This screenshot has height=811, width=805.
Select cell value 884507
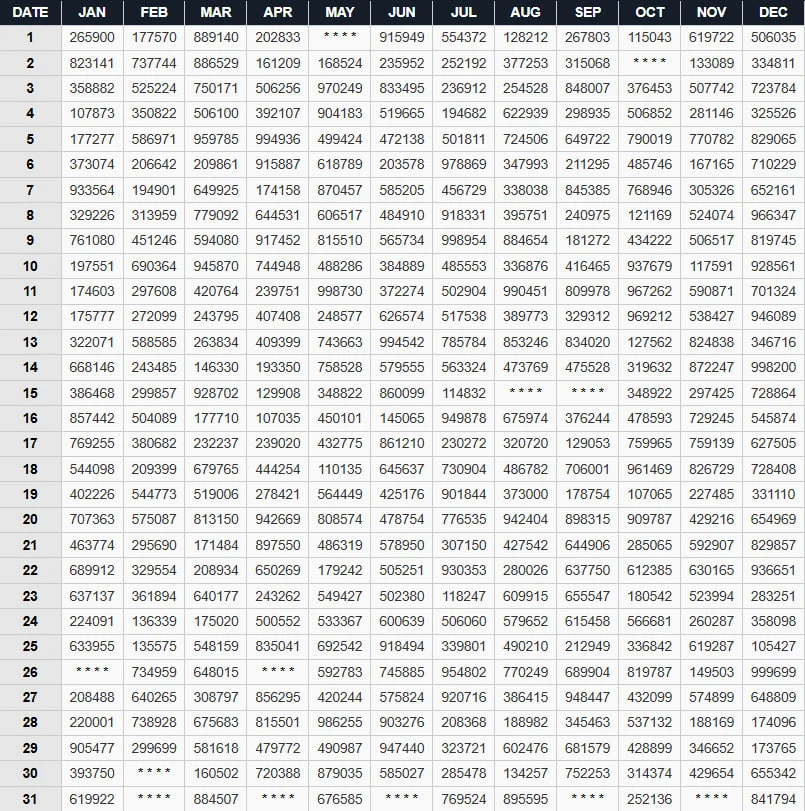216,799
